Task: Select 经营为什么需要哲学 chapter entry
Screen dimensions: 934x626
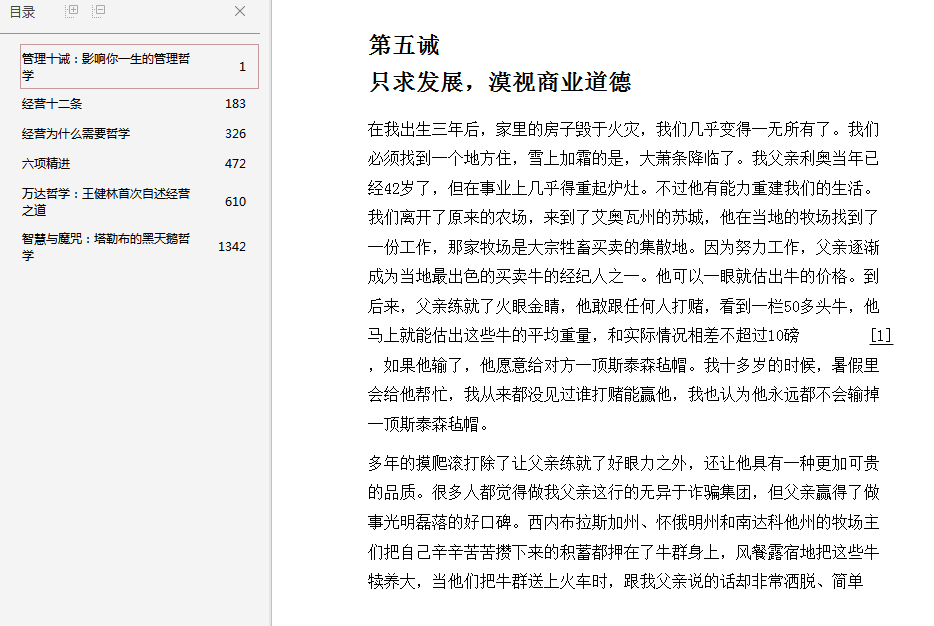Action: [x=76, y=133]
